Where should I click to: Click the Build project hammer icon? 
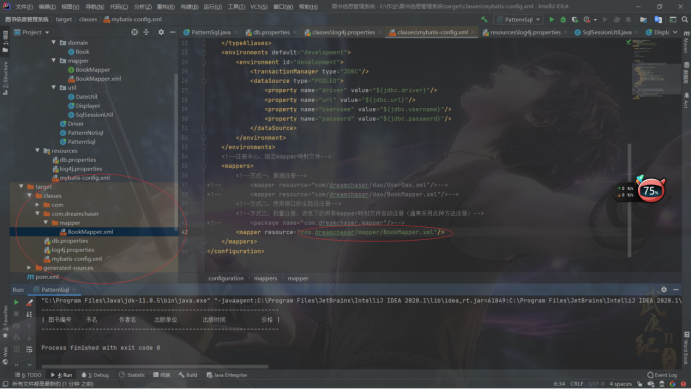[484, 19]
